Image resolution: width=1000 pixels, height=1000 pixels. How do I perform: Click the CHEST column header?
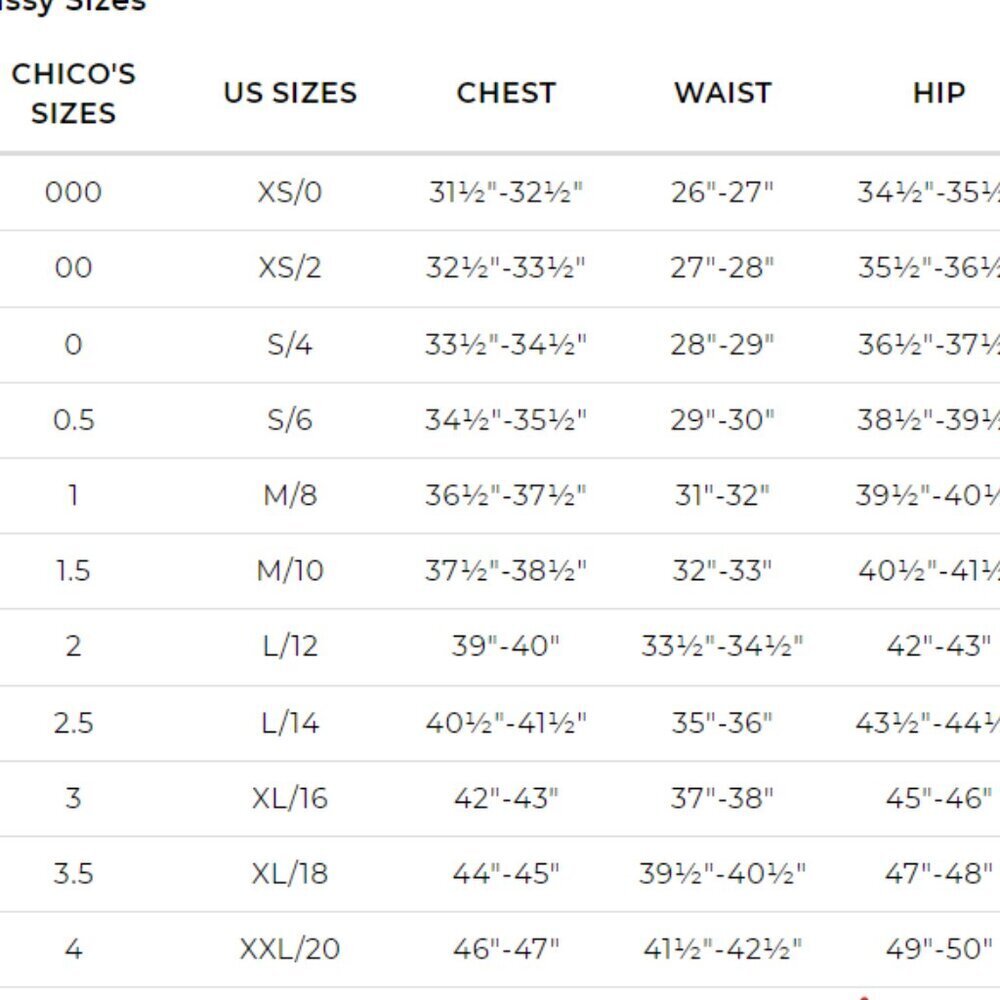506,93
